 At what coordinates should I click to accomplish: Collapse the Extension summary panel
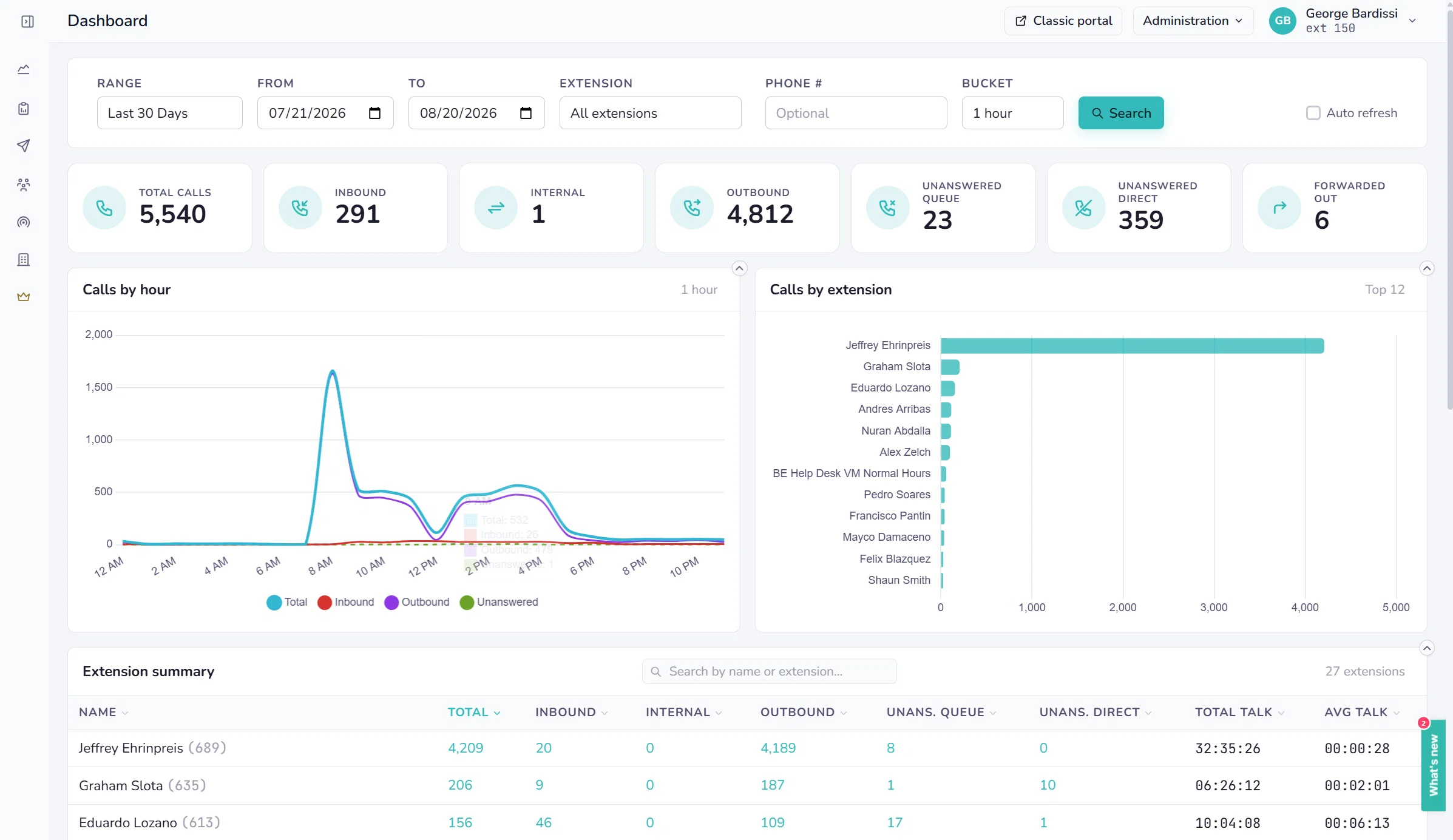click(1427, 648)
